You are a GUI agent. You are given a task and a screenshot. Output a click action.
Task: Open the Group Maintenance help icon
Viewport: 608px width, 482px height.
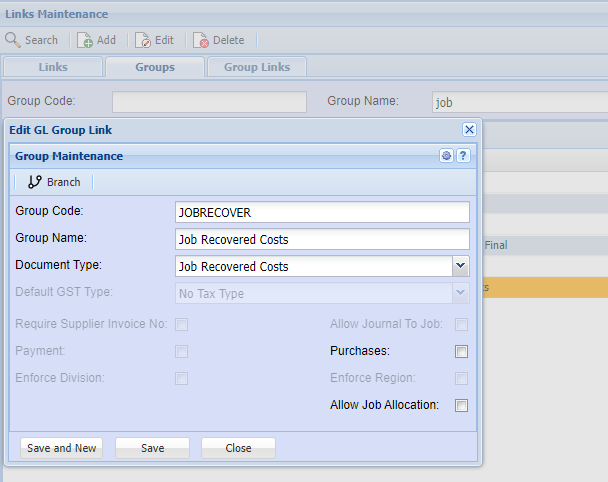pyautogui.click(x=463, y=156)
